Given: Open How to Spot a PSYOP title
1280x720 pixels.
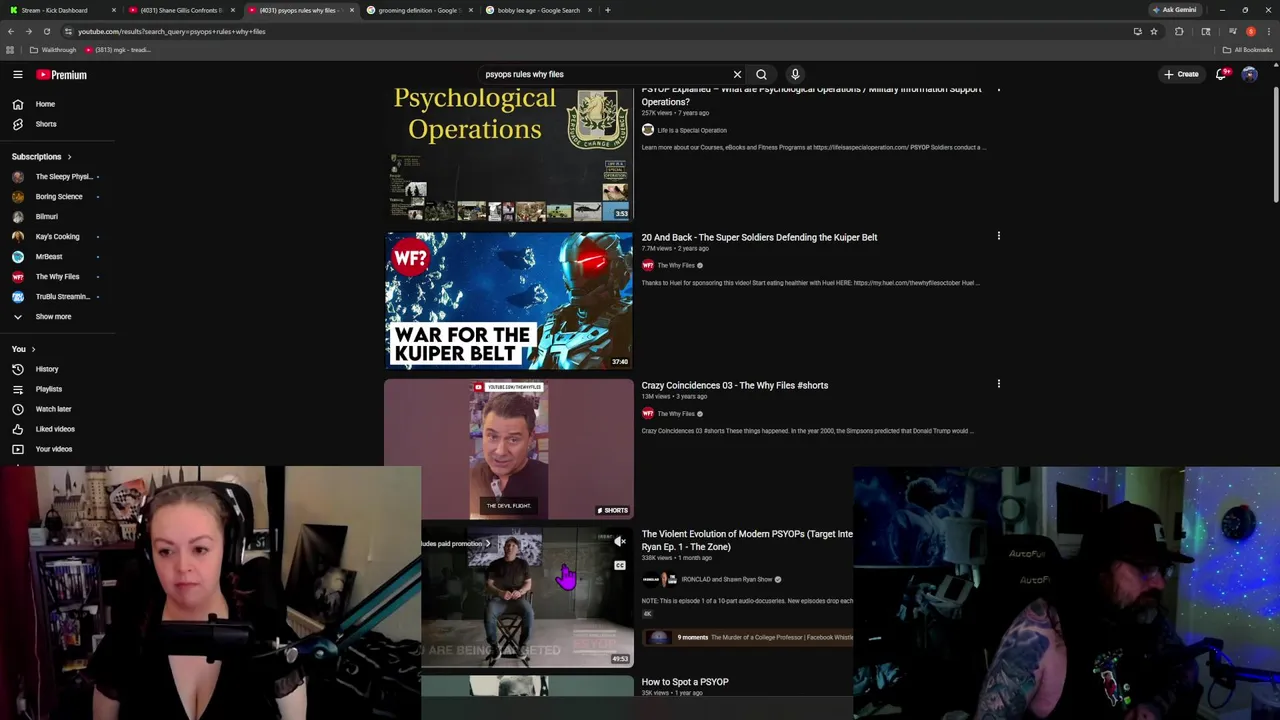Looking at the screenshot, I should [685, 682].
